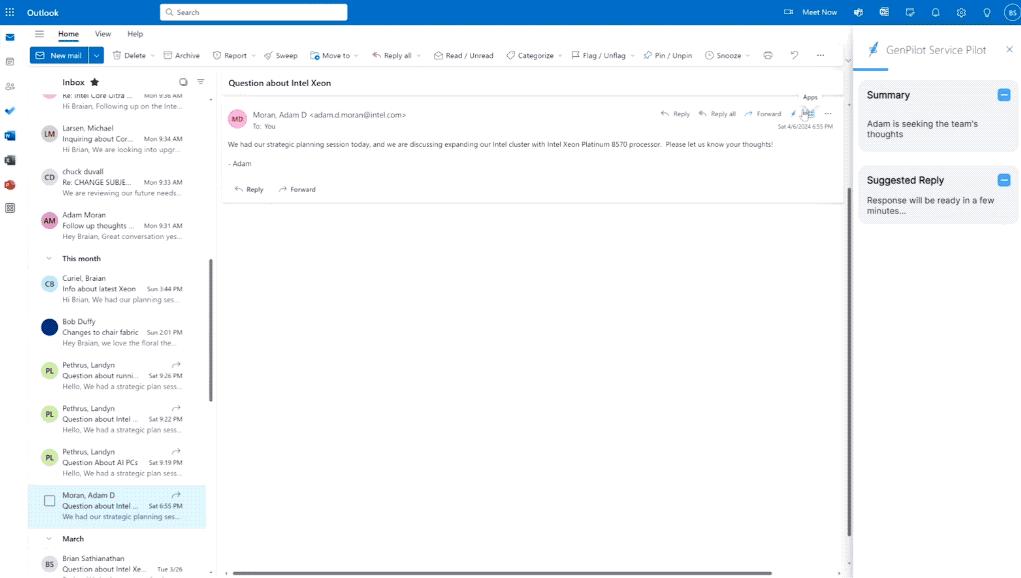Toggle Inbox favorite star

coord(94,82)
